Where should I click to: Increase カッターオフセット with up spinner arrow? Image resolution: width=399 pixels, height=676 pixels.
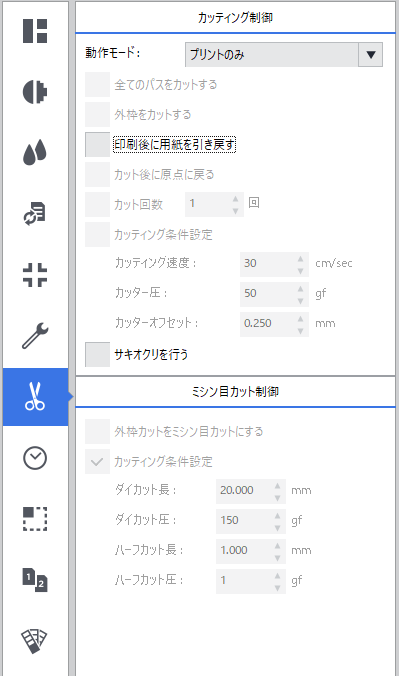click(x=301, y=319)
